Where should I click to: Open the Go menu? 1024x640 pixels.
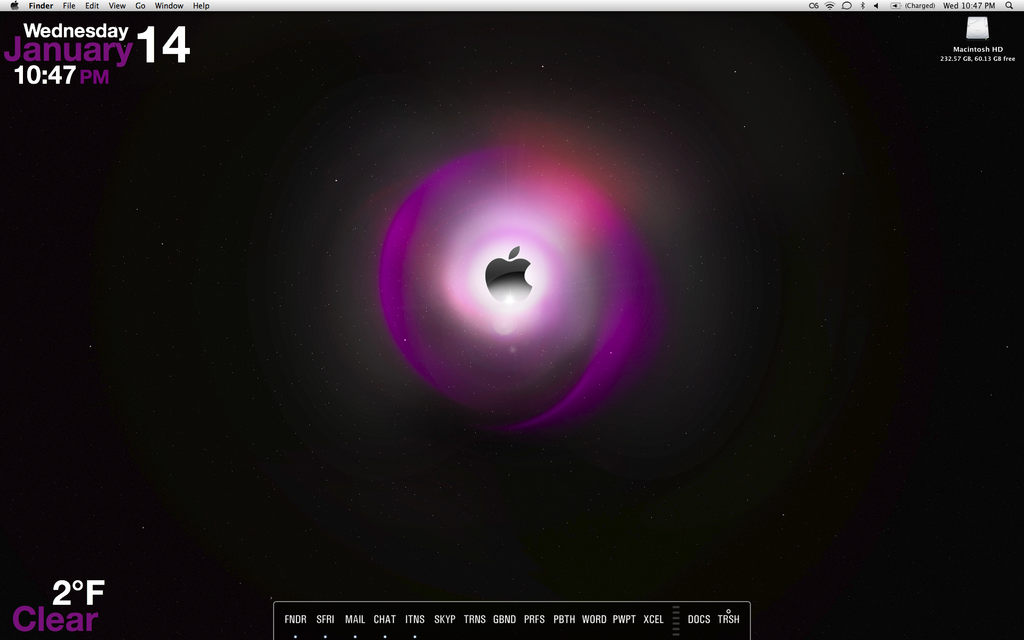pyautogui.click(x=140, y=5)
